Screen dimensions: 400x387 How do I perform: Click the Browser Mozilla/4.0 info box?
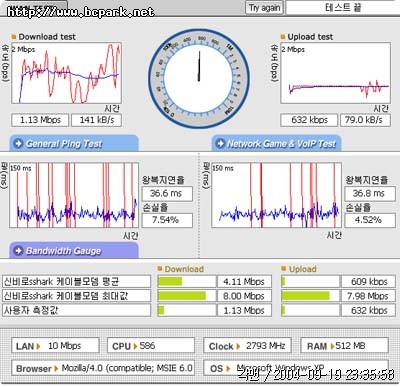(x=103, y=368)
